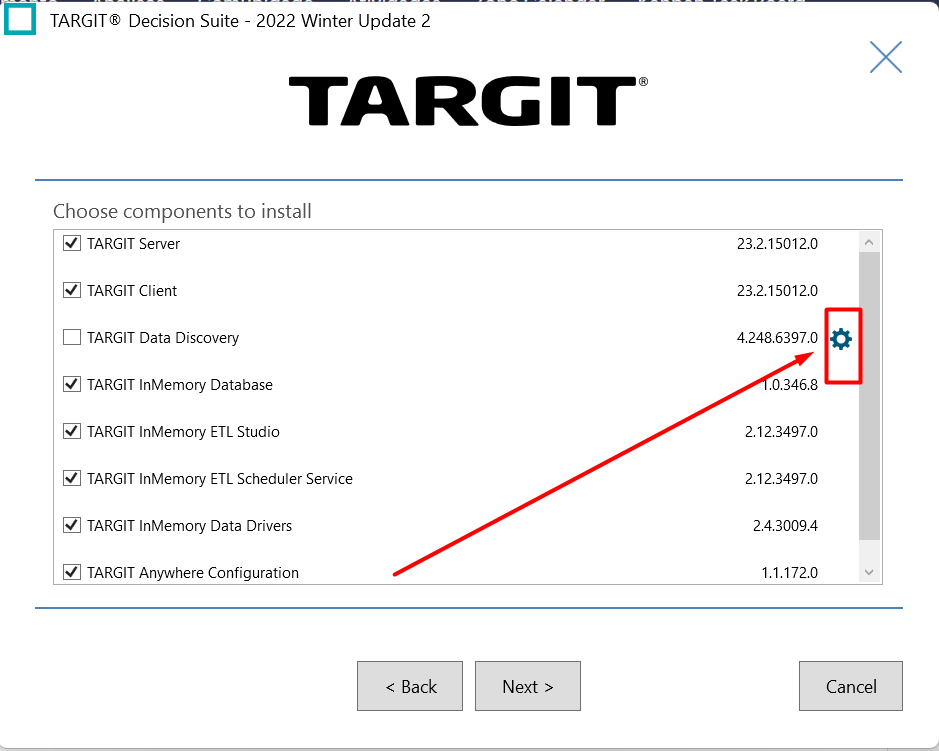The width and height of the screenshot is (939, 751).
Task: Select the TARGIT Anywhere Configuration label
Action: [193, 573]
